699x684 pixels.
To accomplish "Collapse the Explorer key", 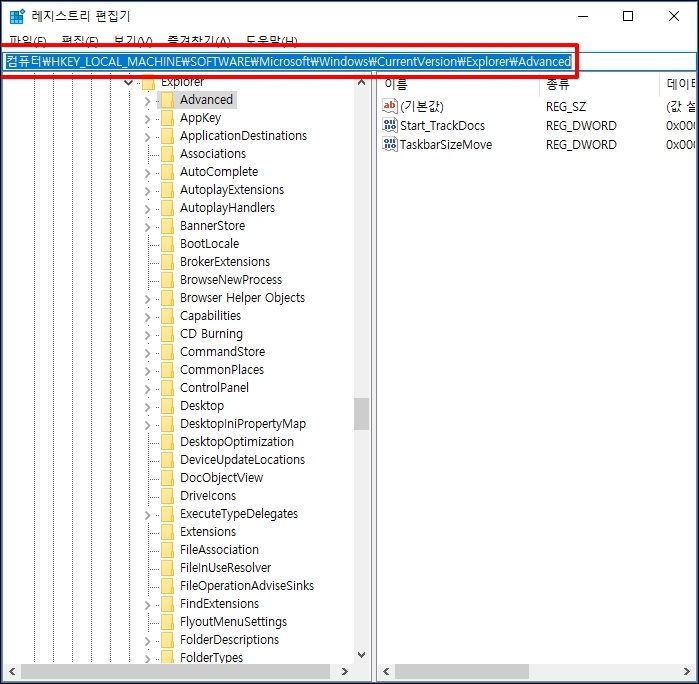I will (x=128, y=82).
